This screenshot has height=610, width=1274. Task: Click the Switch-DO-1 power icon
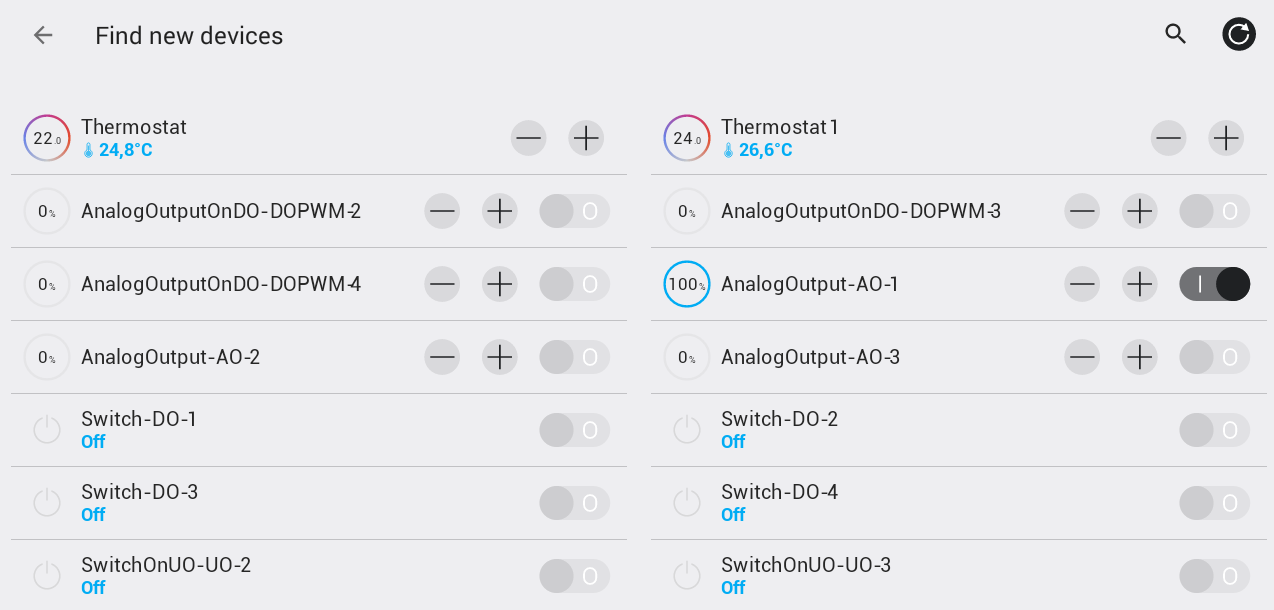click(x=47, y=430)
